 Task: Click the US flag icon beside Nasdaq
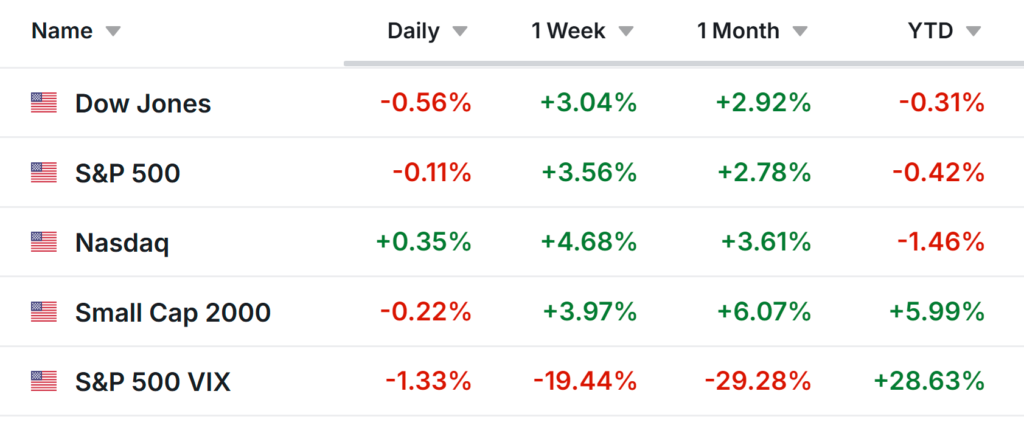pos(43,242)
